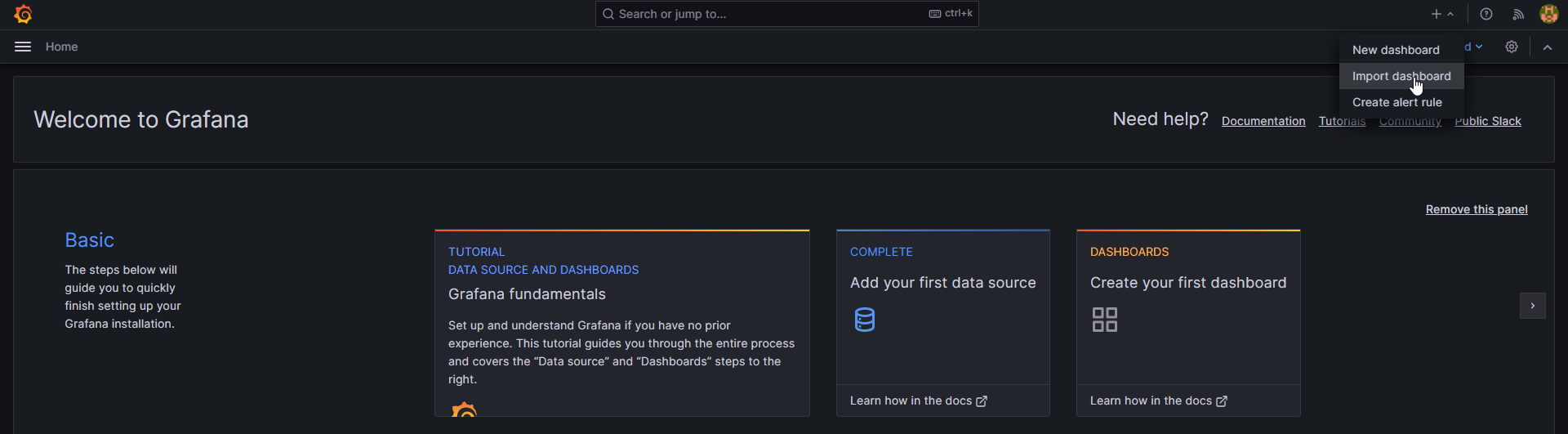Image resolution: width=1568 pixels, height=434 pixels.
Task: Open dashboard settings gear icon
Action: pyautogui.click(x=1512, y=47)
